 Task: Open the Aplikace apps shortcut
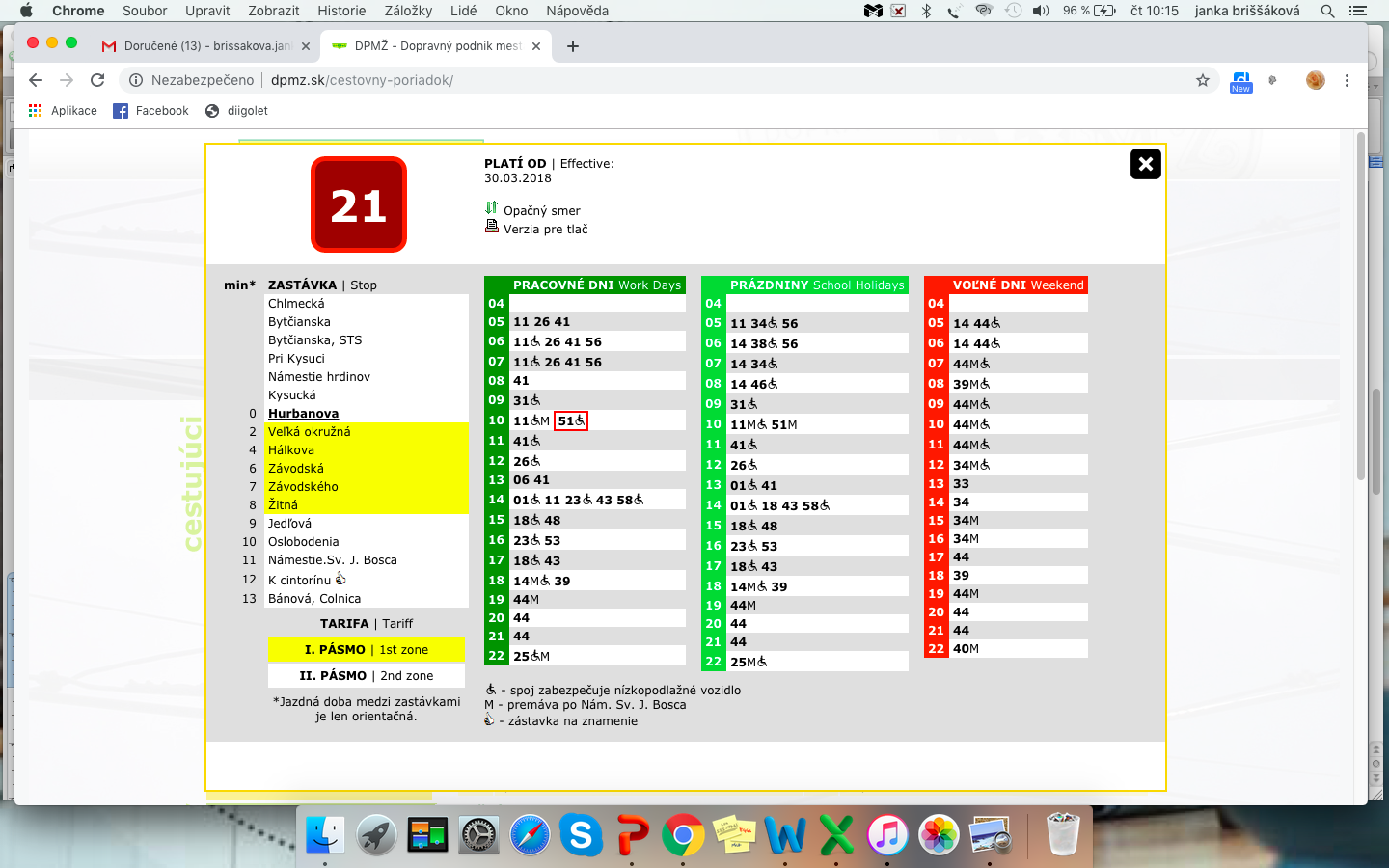[63, 111]
